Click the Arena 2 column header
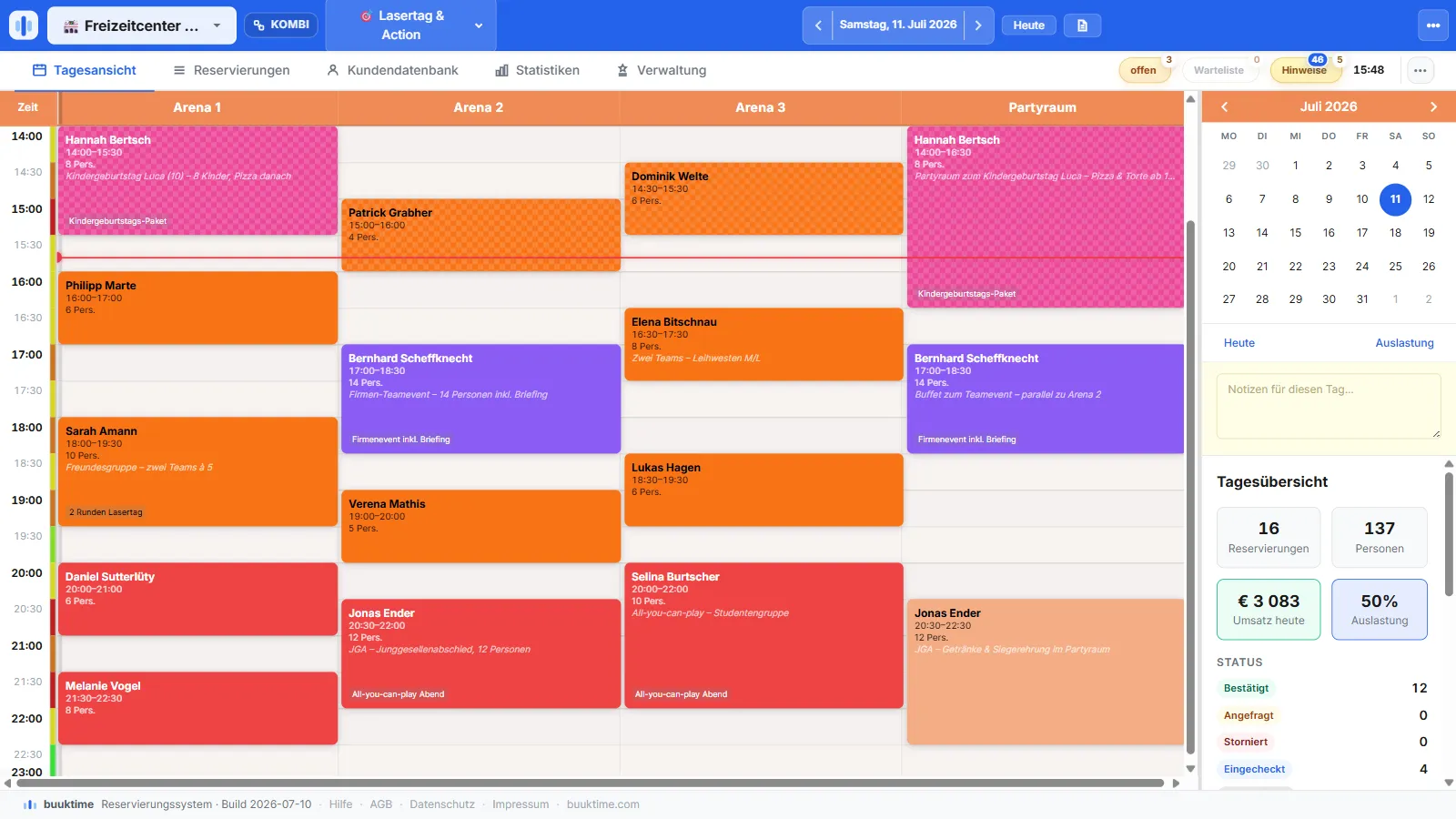 point(479,107)
